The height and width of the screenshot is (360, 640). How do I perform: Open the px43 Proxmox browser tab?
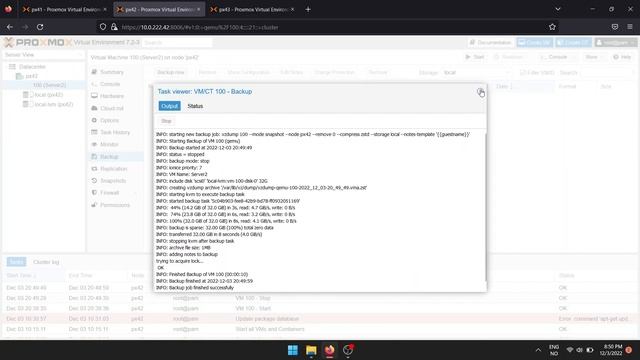(x=252, y=9)
